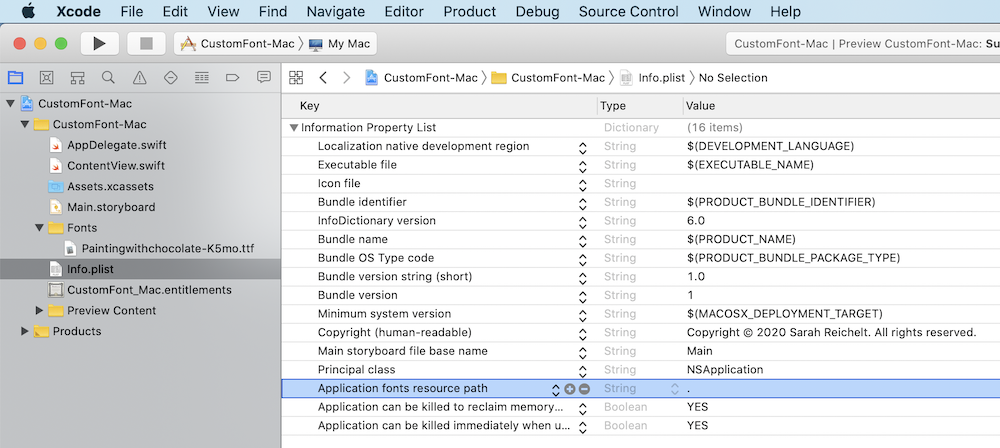Add row with plus on Application fonts

[x=570, y=389]
